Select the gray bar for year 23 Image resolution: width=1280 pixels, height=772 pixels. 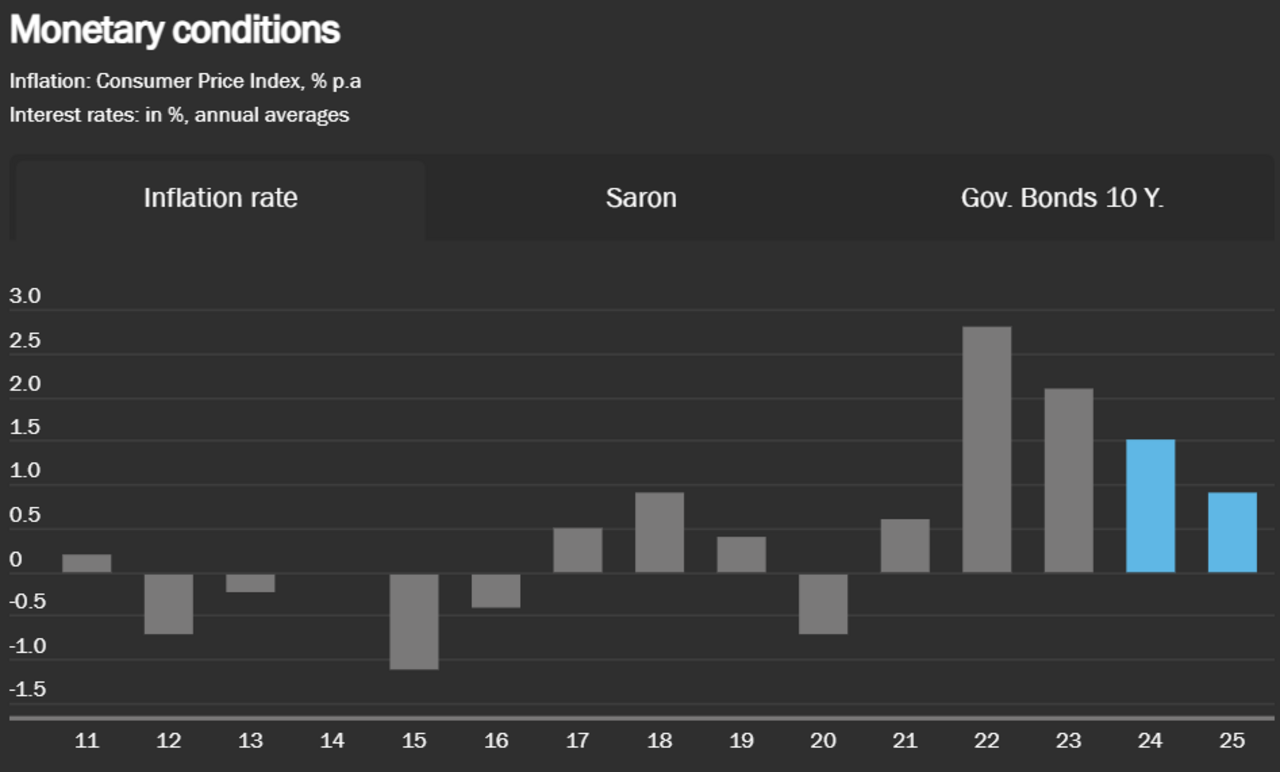(1069, 481)
